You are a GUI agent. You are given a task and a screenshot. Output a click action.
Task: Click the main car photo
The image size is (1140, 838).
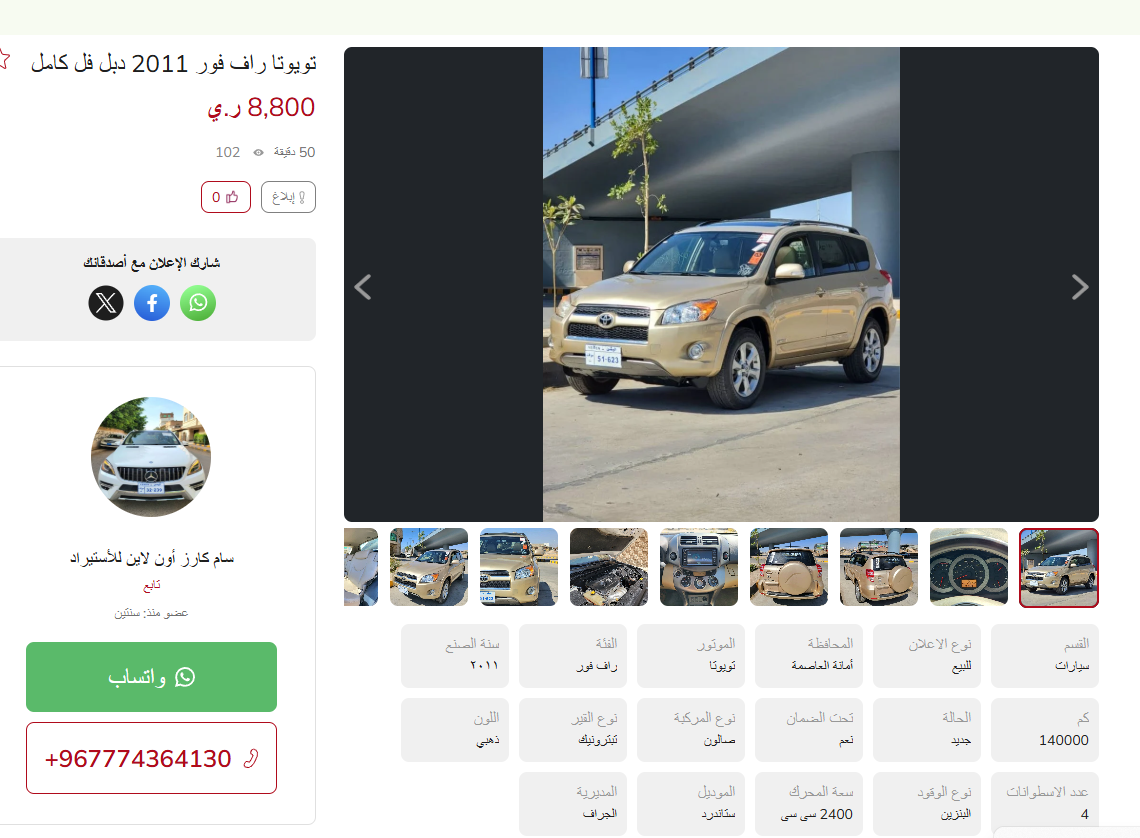[x=721, y=284]
